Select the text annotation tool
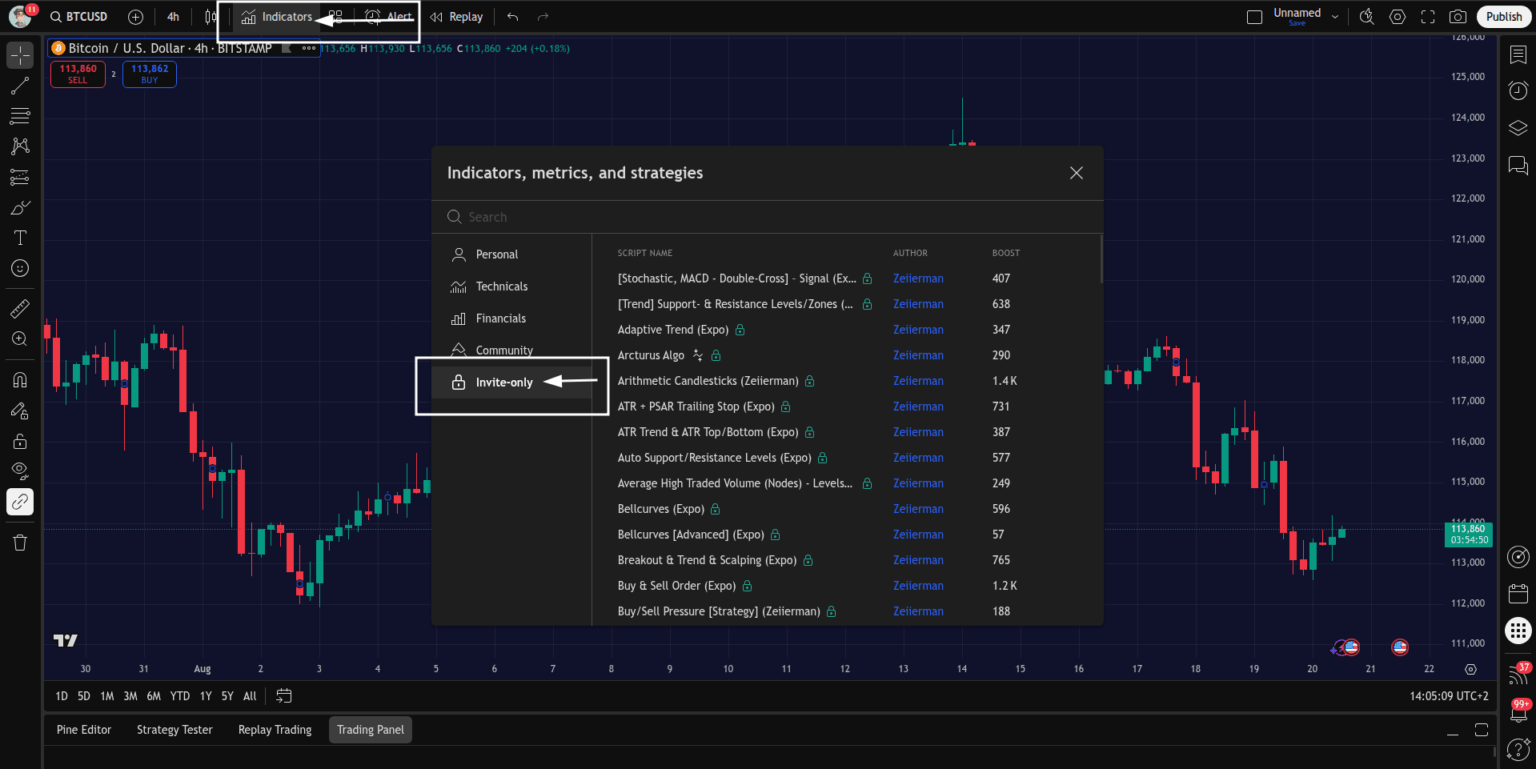1536x769 pixels. pos(20,238)
